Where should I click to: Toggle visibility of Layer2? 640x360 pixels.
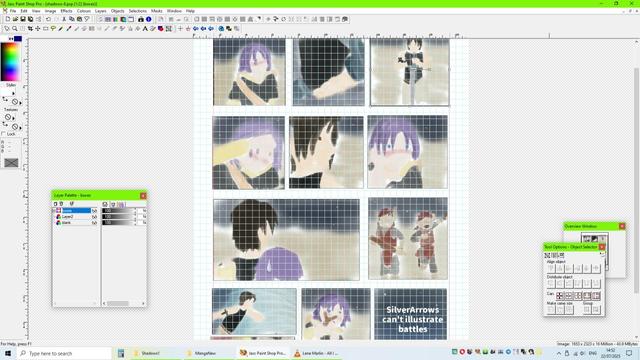click(x=94, y=217)
